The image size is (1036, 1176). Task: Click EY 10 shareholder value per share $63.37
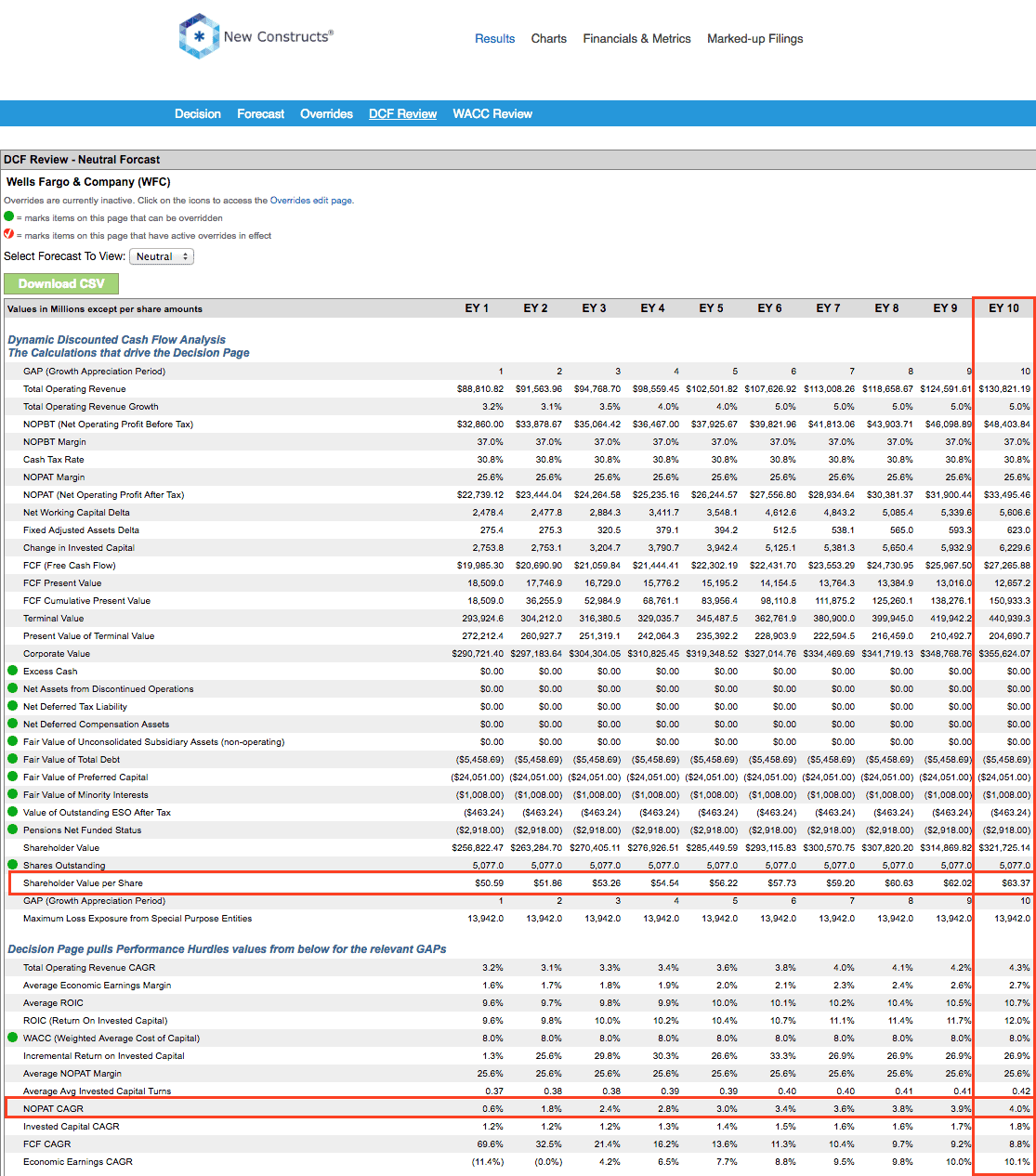tap(1014, 882)
